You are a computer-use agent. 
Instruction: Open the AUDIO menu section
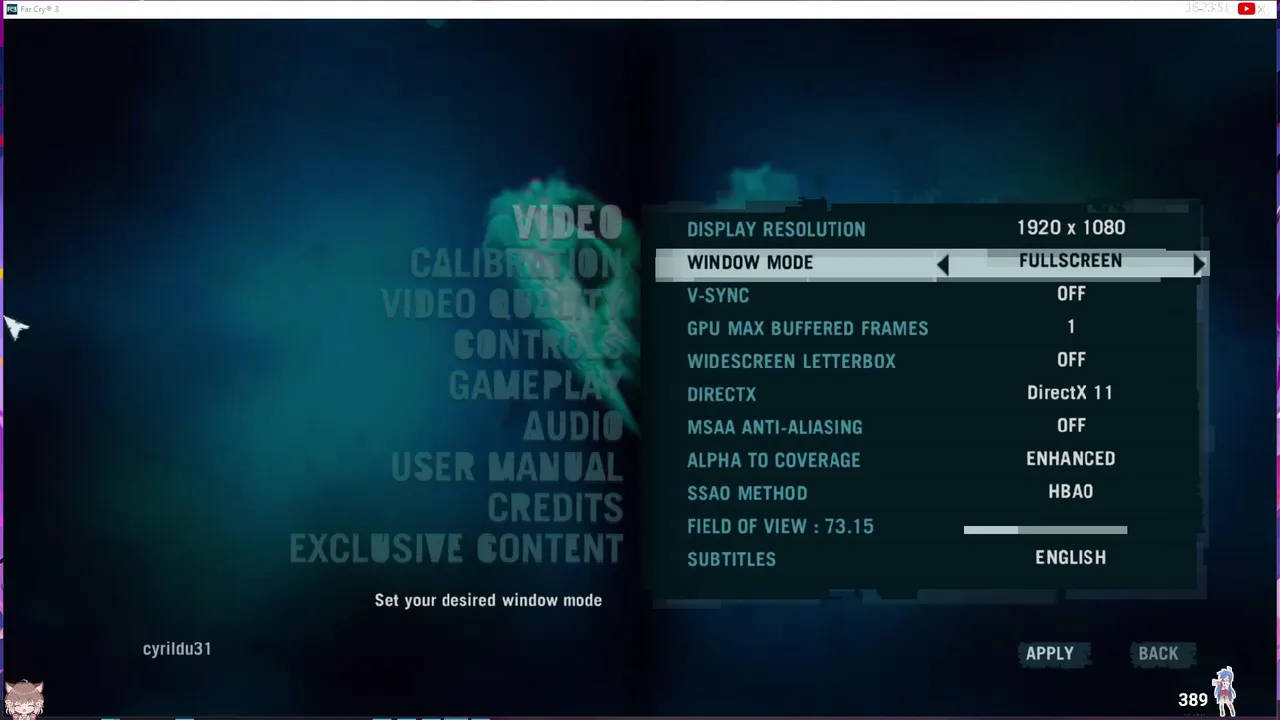click(573, 427)
